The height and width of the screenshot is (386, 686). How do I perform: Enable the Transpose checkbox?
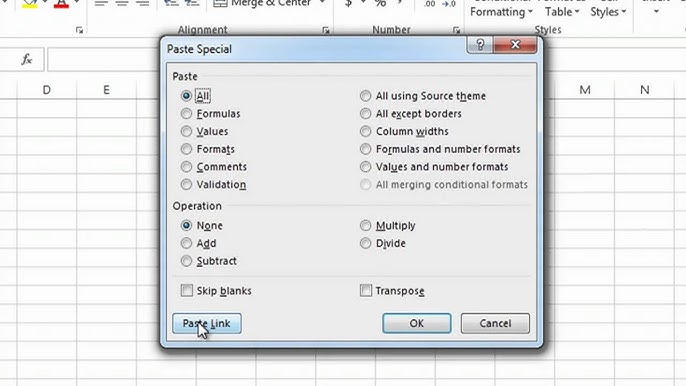coord(366,290)
